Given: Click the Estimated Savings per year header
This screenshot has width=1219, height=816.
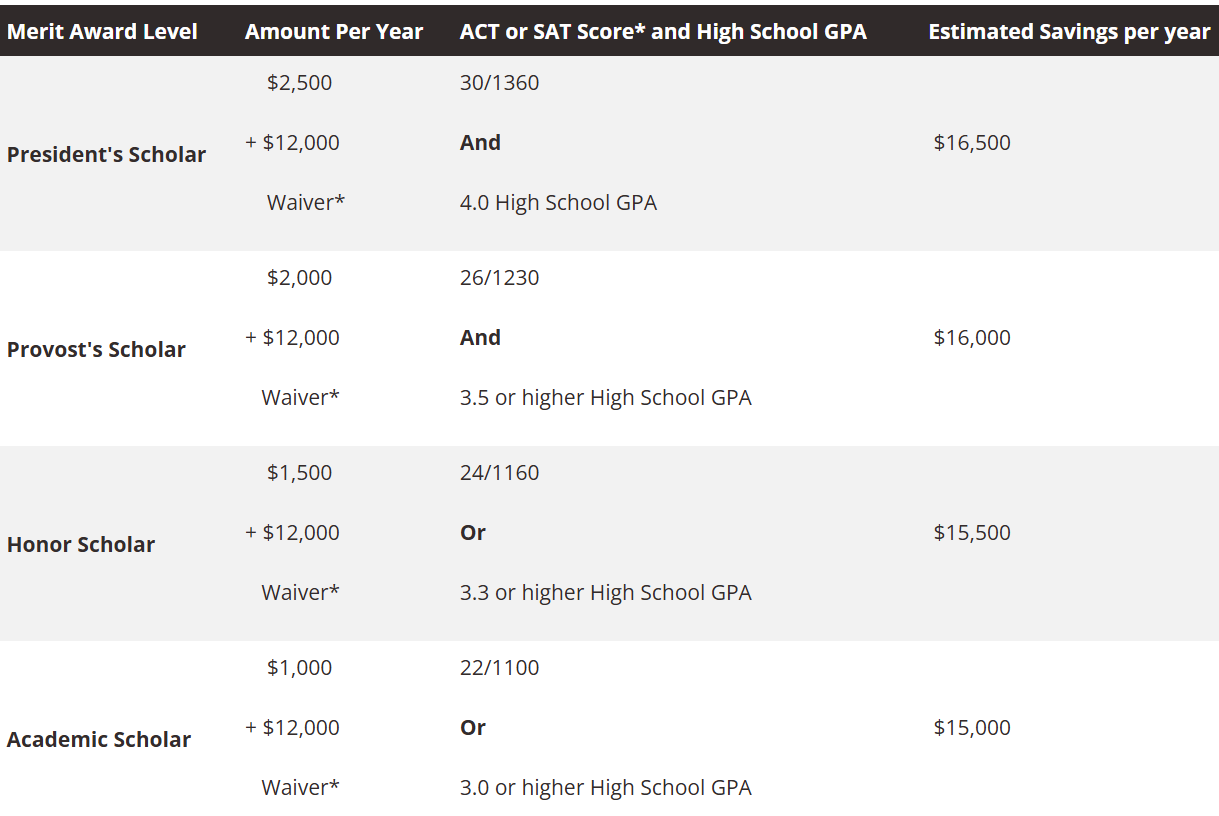Looking at the screenshot, I should 1069,32.
